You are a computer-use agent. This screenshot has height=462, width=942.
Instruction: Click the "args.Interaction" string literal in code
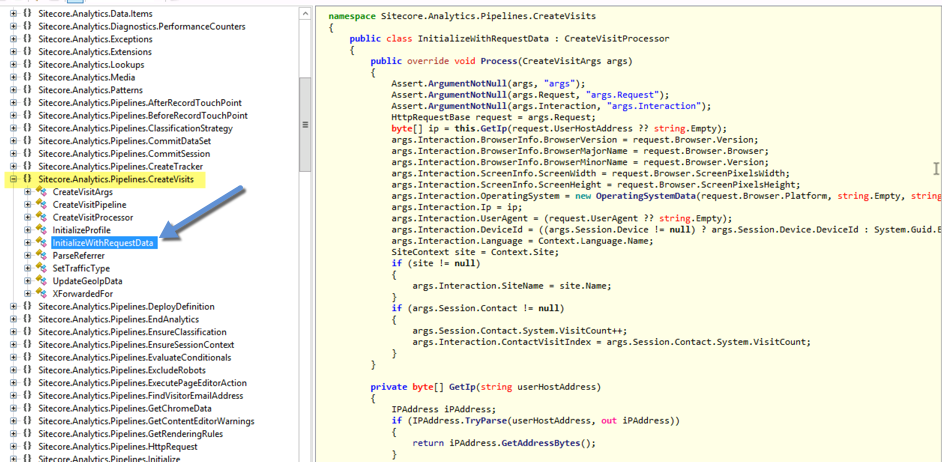point(655,106)
